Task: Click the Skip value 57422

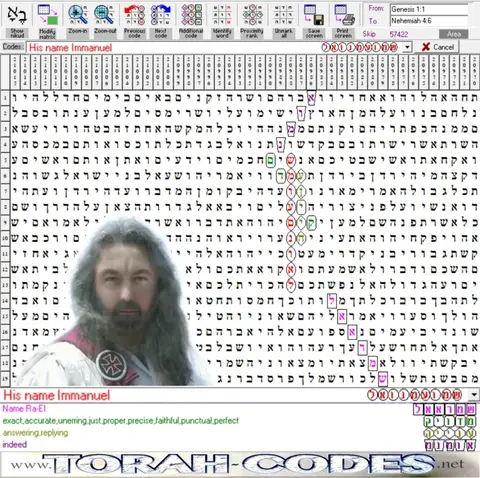Action: [399, 34]
